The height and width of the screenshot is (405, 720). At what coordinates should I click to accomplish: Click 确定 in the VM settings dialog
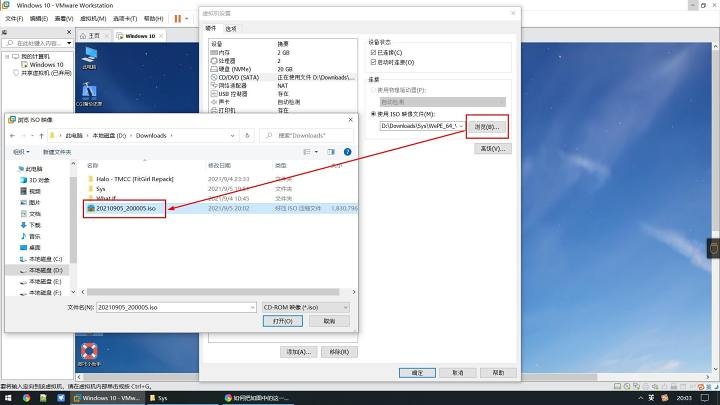coord(417,373)
